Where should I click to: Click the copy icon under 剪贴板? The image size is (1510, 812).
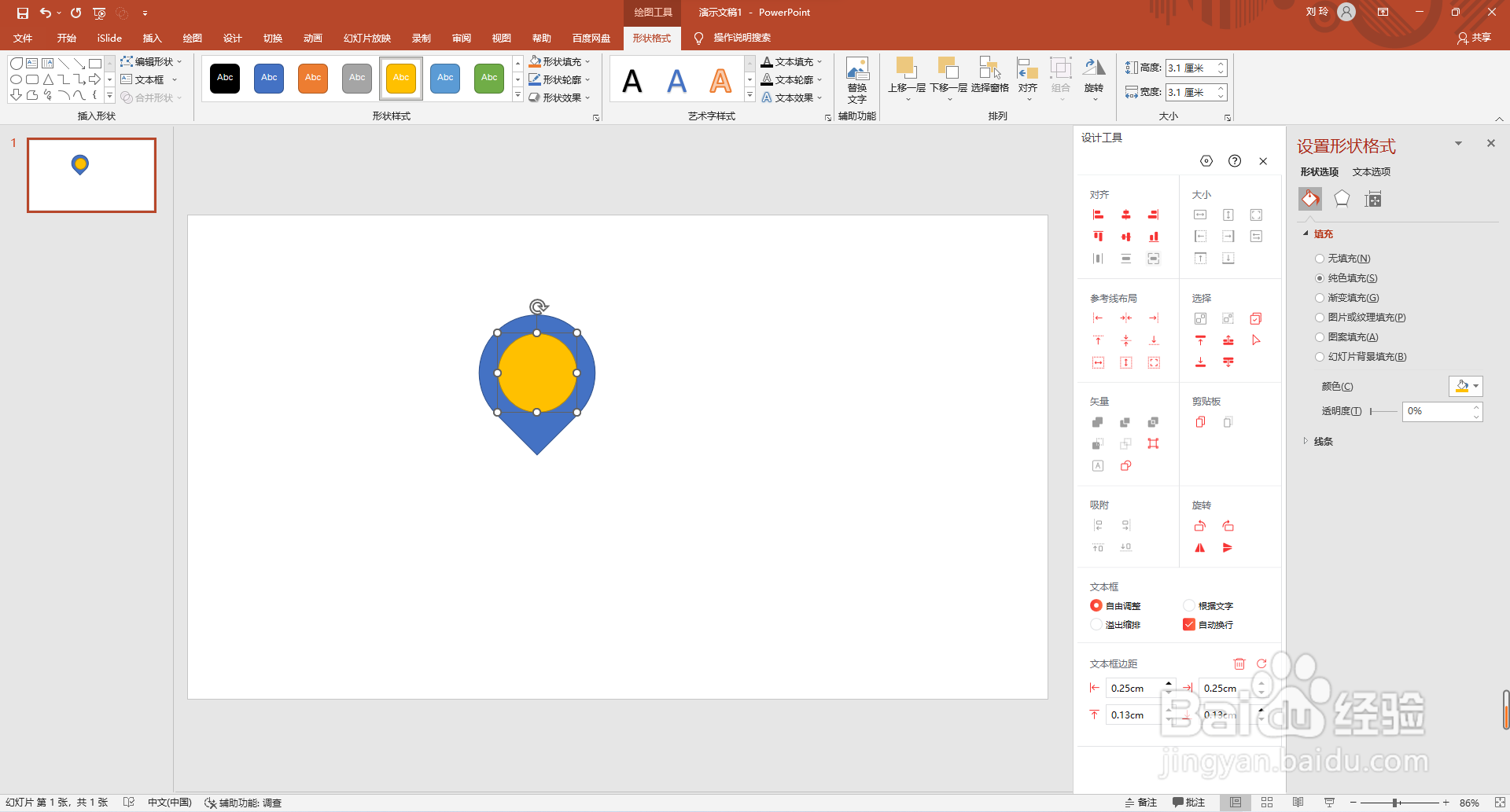pos(1200,422)
